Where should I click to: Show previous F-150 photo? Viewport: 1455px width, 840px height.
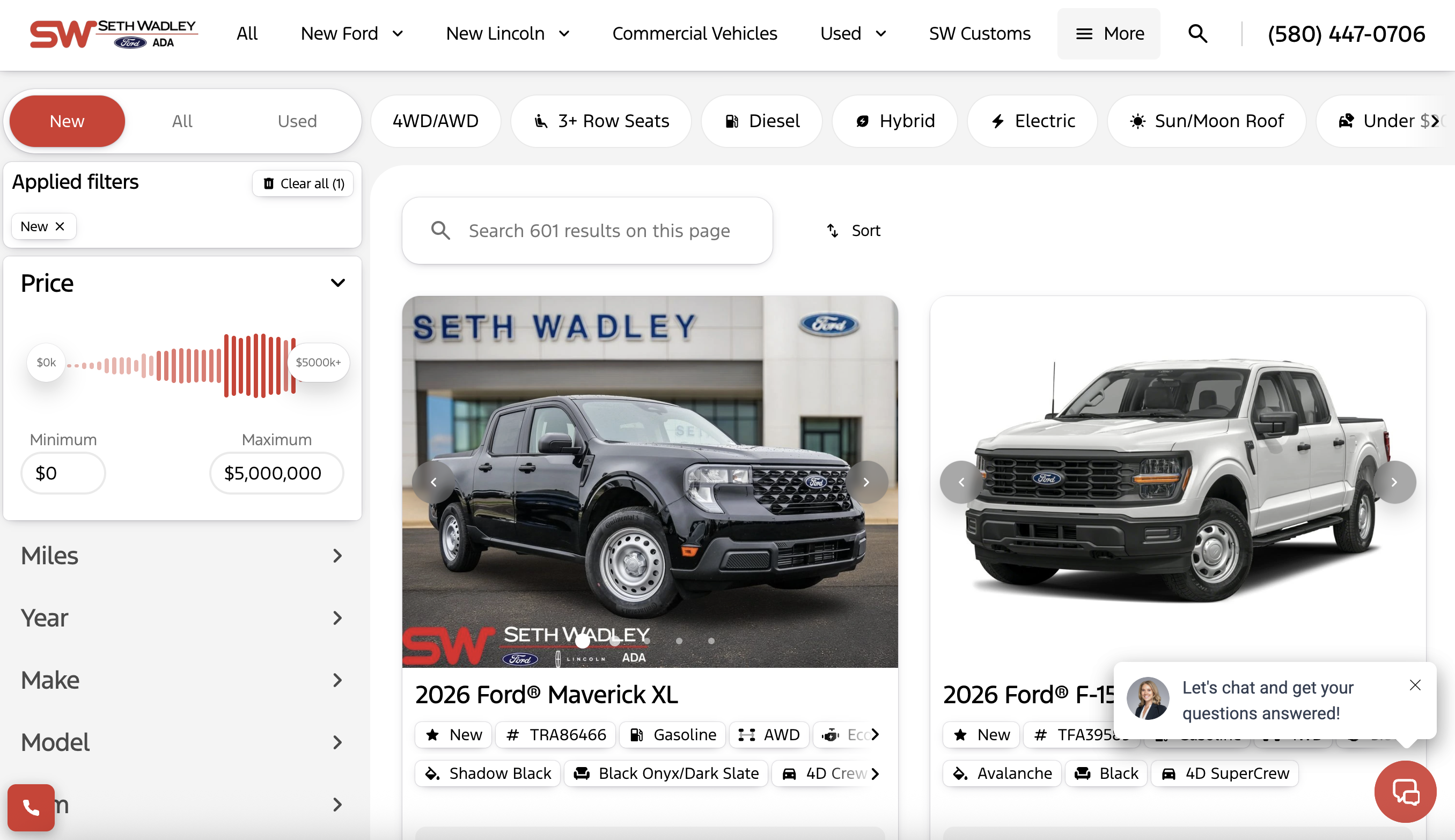click(x=961, y=482)
